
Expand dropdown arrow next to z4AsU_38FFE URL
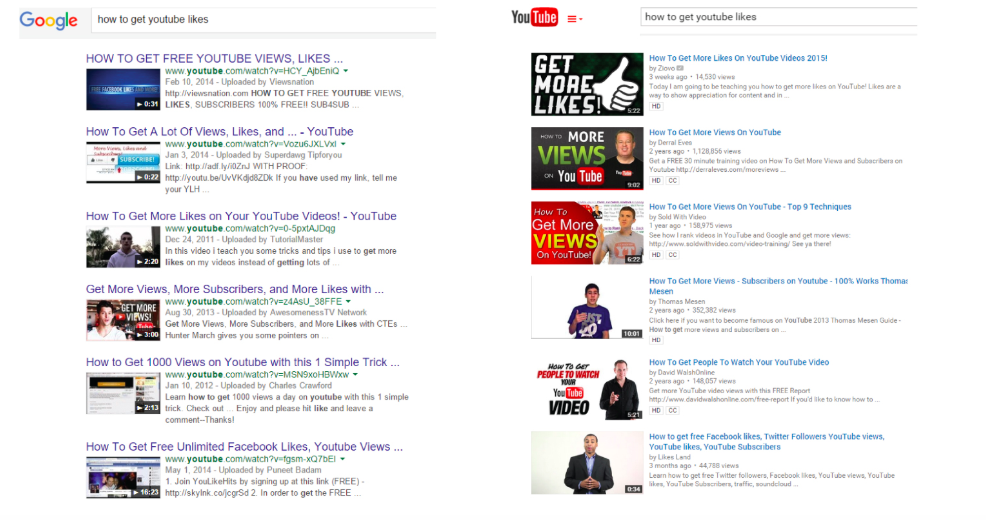coord(349,302)
